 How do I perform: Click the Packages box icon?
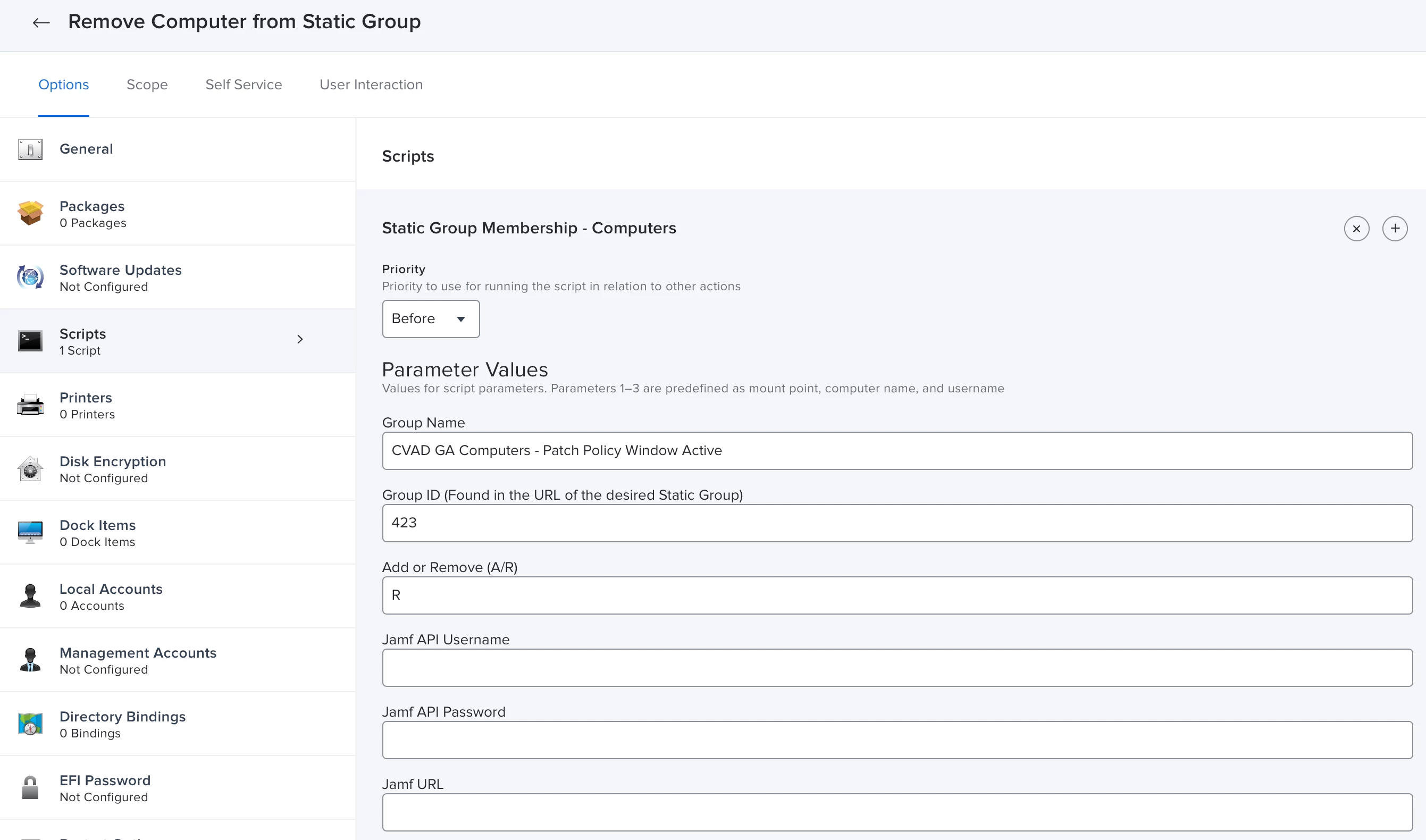point(30,213)
